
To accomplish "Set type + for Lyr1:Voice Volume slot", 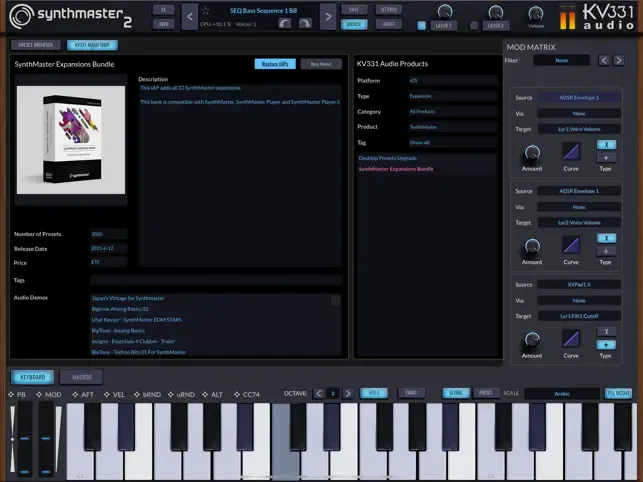I will [606, 158].
